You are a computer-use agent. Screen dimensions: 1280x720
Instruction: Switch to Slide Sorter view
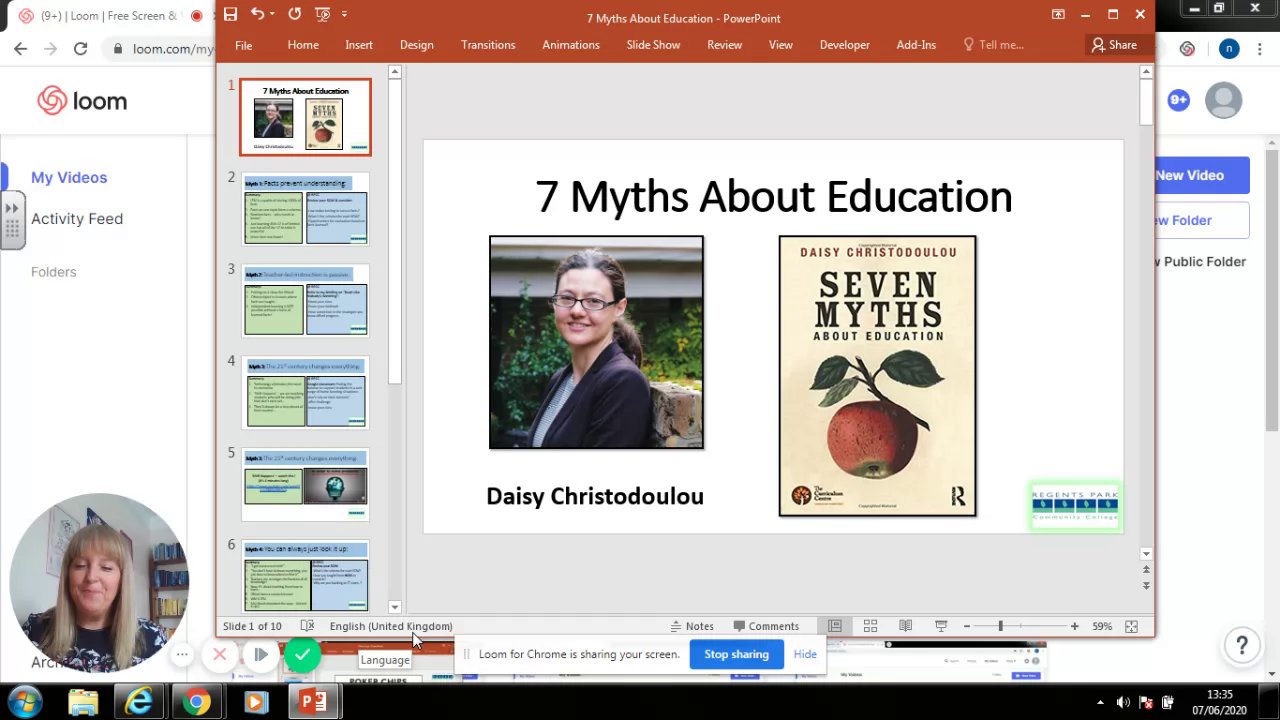[x=870, y=626]
